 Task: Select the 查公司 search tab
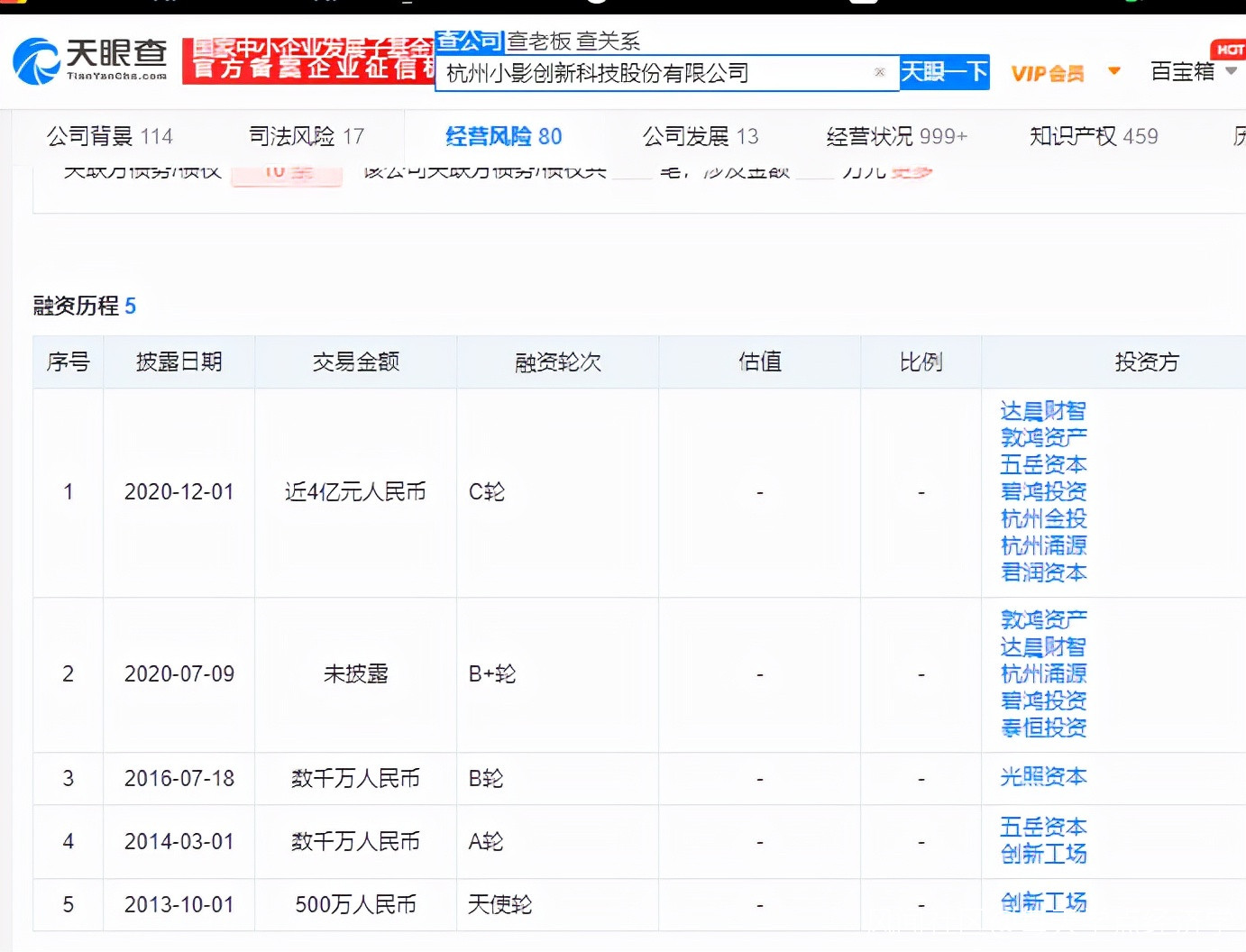469,41
